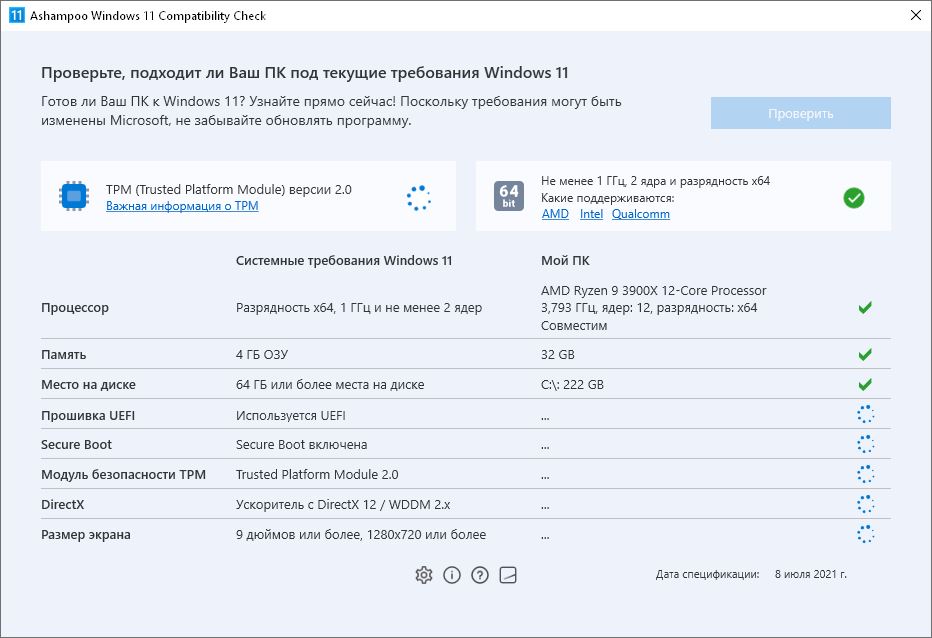Viewport: 932px width, 638px height.
Task: Open the settings gear at the bottom
Action: pyautogui.click(x=424, y=575)
